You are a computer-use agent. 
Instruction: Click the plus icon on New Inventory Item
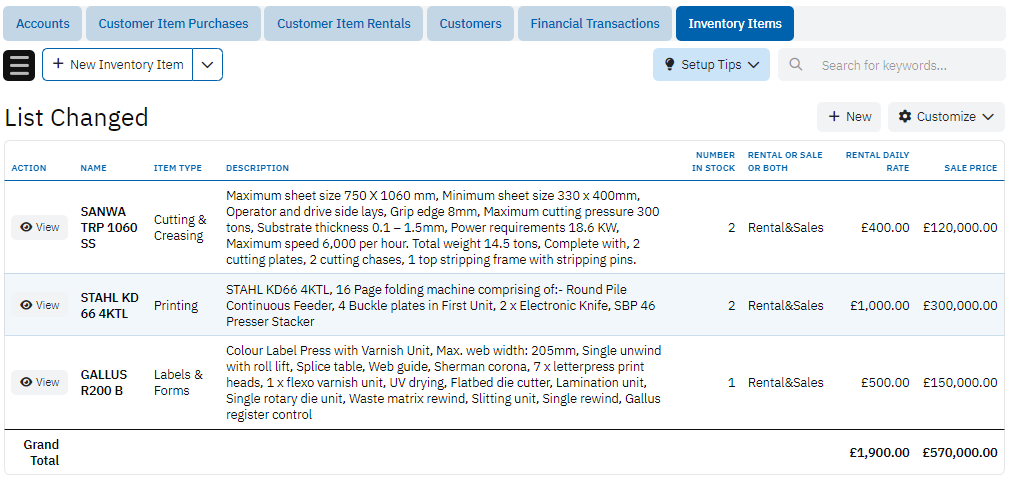point(58,65)
